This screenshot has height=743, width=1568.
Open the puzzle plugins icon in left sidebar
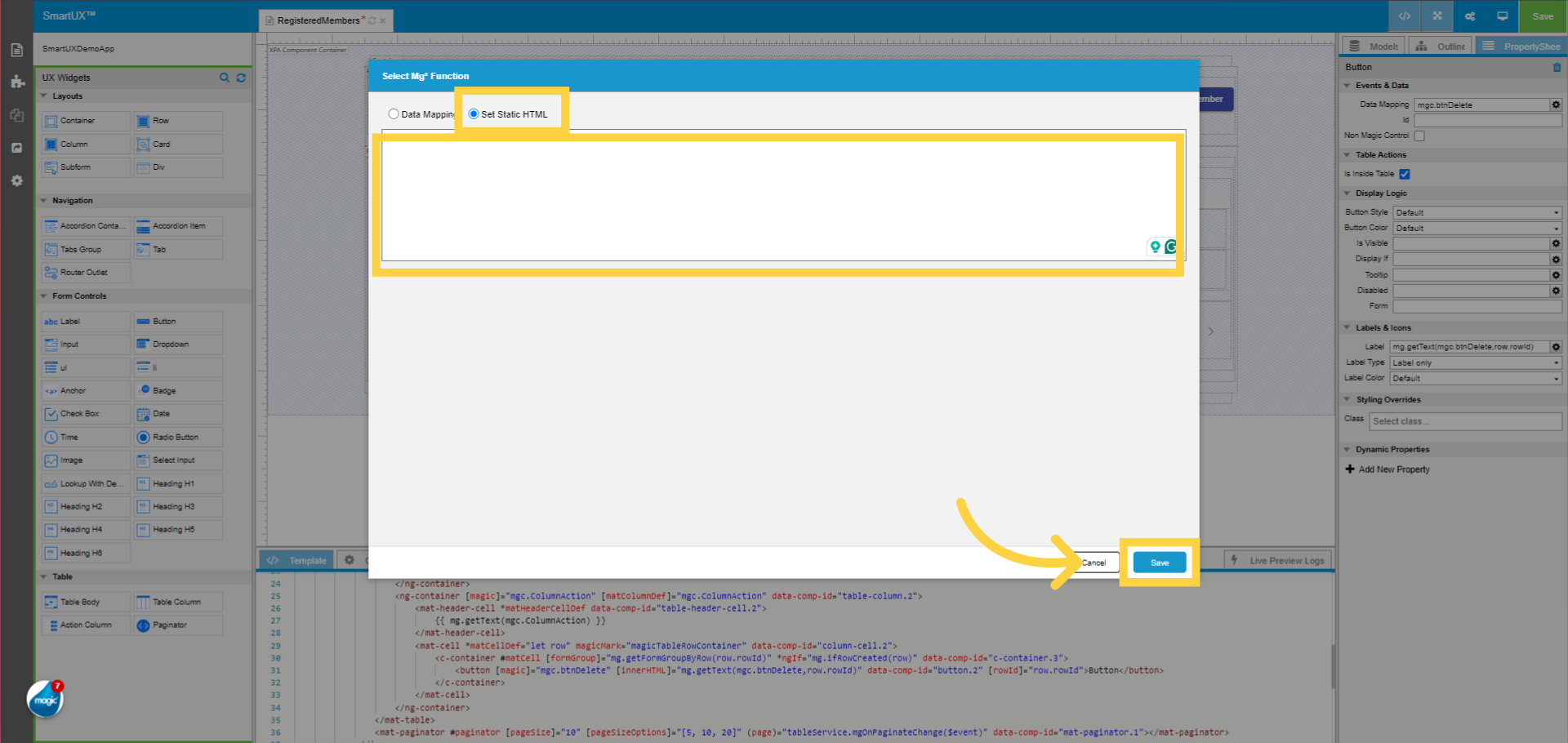[x=16, y=82]
